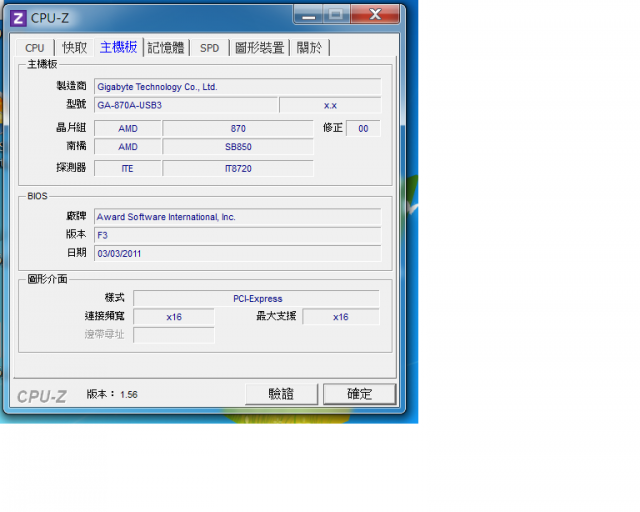Click the 修正 label
The height and width of the screenshot is (512, 640).
(x=333, y=128)
